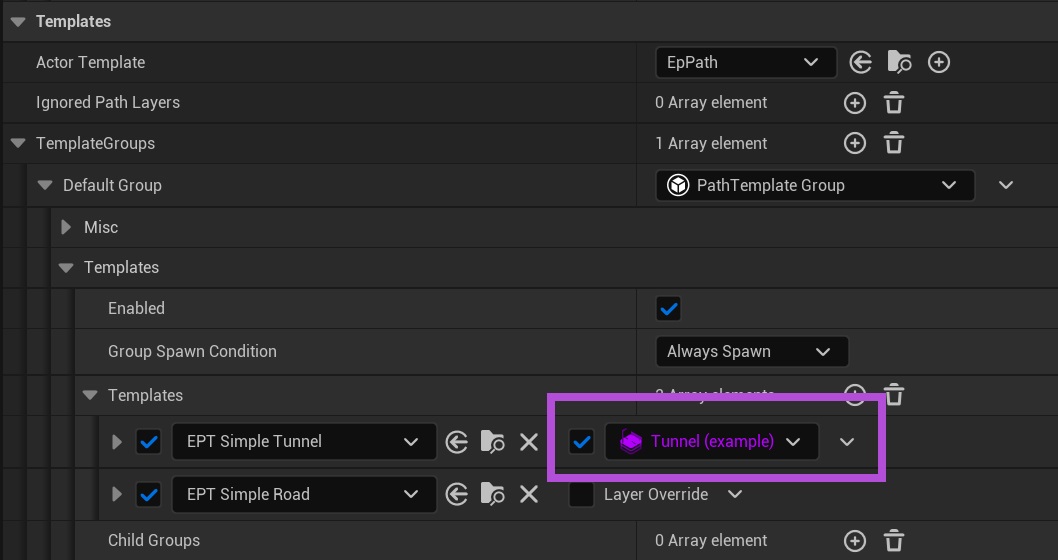The height and width of the screenshot is (560, 1058).
Task: Collapse the Default Group tree item
Action: point(44,185)
